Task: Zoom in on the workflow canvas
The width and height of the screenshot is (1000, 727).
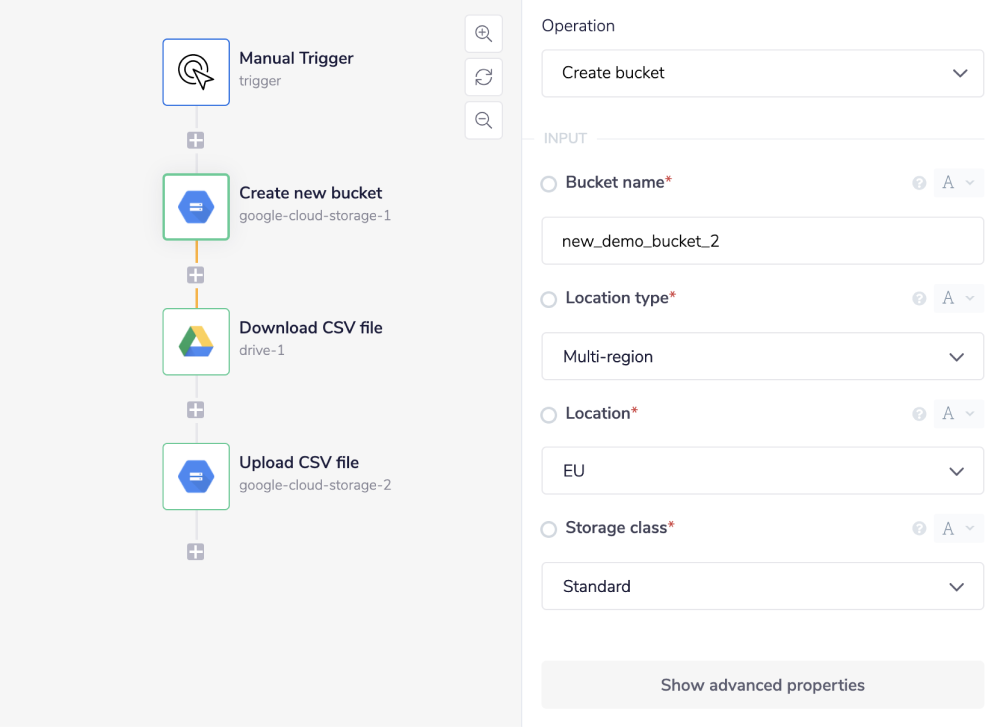Action: (x=484, y=34)
